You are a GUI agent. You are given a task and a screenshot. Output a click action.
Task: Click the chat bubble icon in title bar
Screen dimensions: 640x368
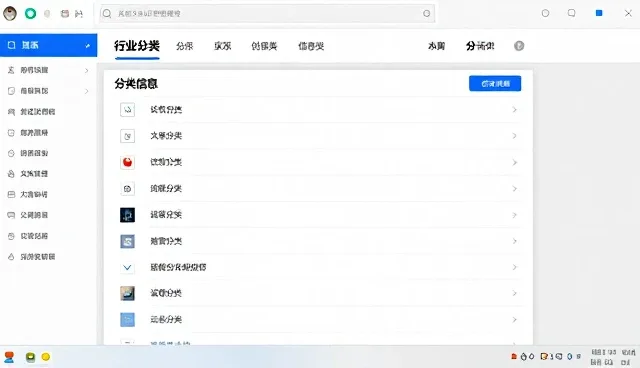(x=571, y=13)
